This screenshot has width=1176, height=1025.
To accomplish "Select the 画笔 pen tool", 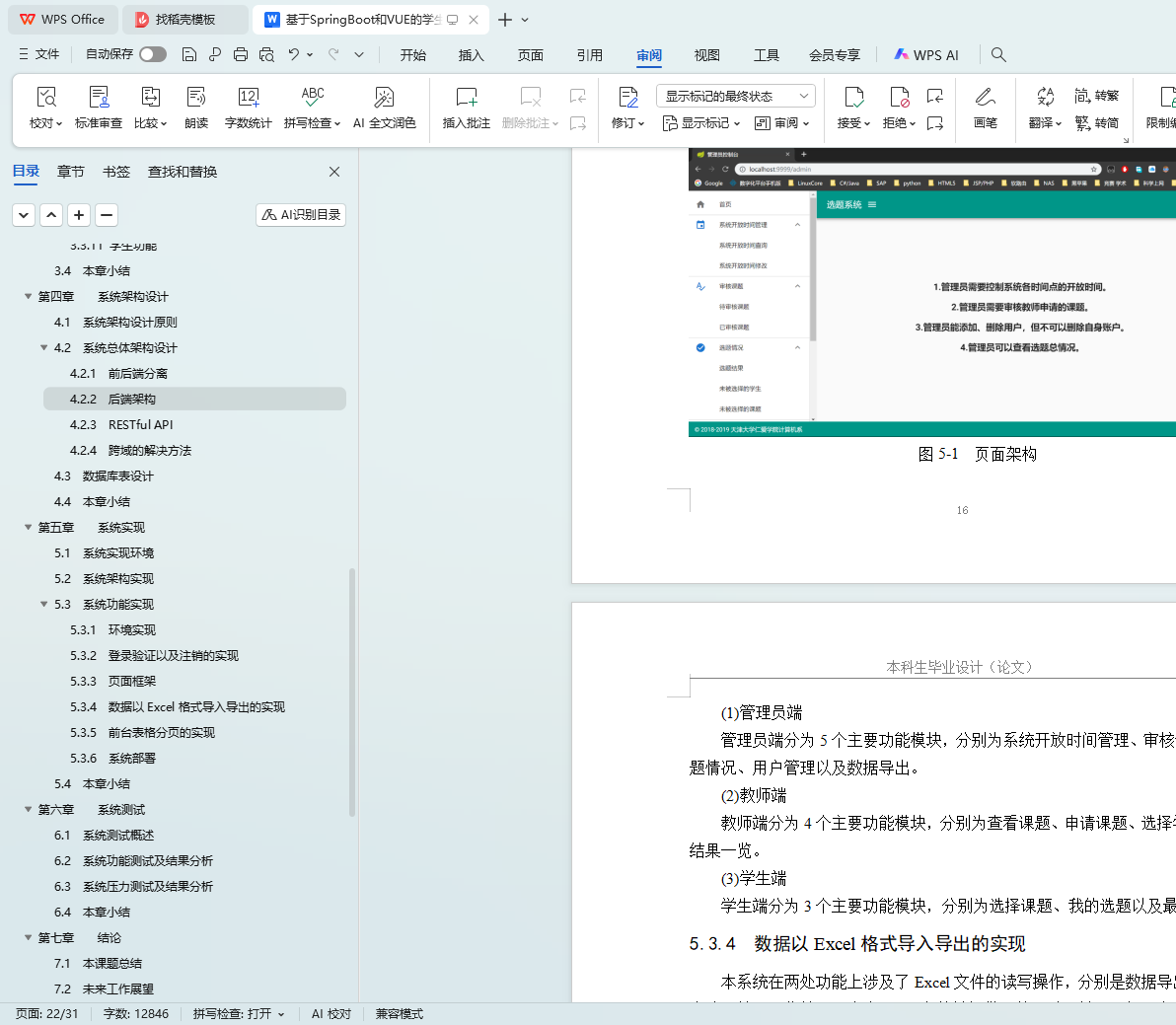I will [x=985, y=98].
